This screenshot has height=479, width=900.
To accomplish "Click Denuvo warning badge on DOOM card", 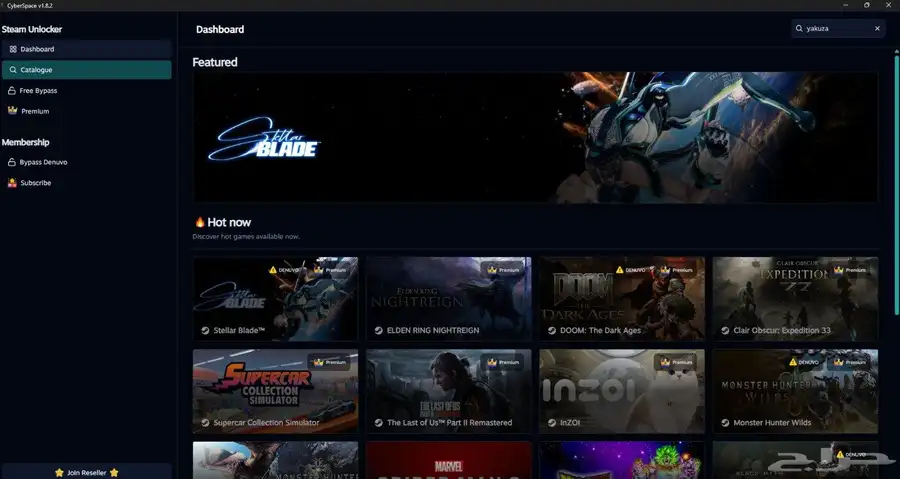I will (630, 270).
